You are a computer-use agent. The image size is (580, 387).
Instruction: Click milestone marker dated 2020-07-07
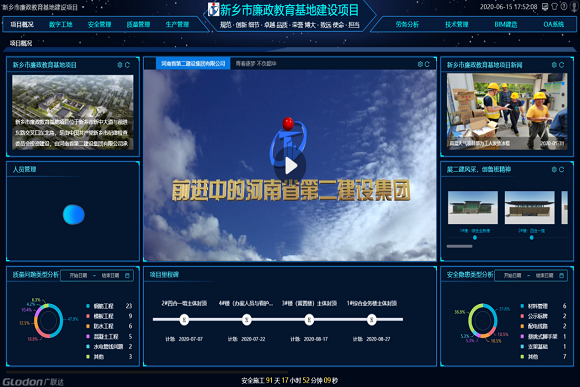pyautogui.click(x=184, y=319)
